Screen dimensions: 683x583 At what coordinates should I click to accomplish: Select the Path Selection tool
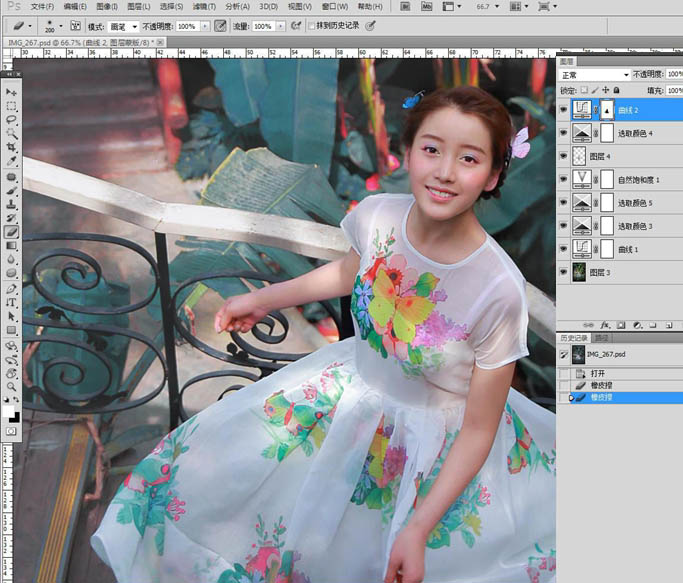pyautogui.click(x=11, y=316)
